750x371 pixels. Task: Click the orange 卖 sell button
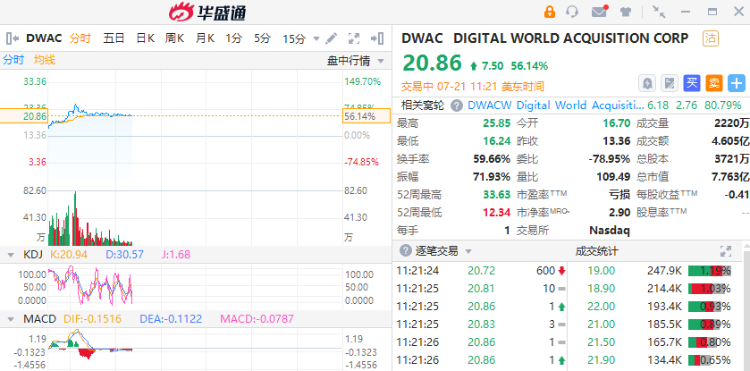[x=714, y=83]
